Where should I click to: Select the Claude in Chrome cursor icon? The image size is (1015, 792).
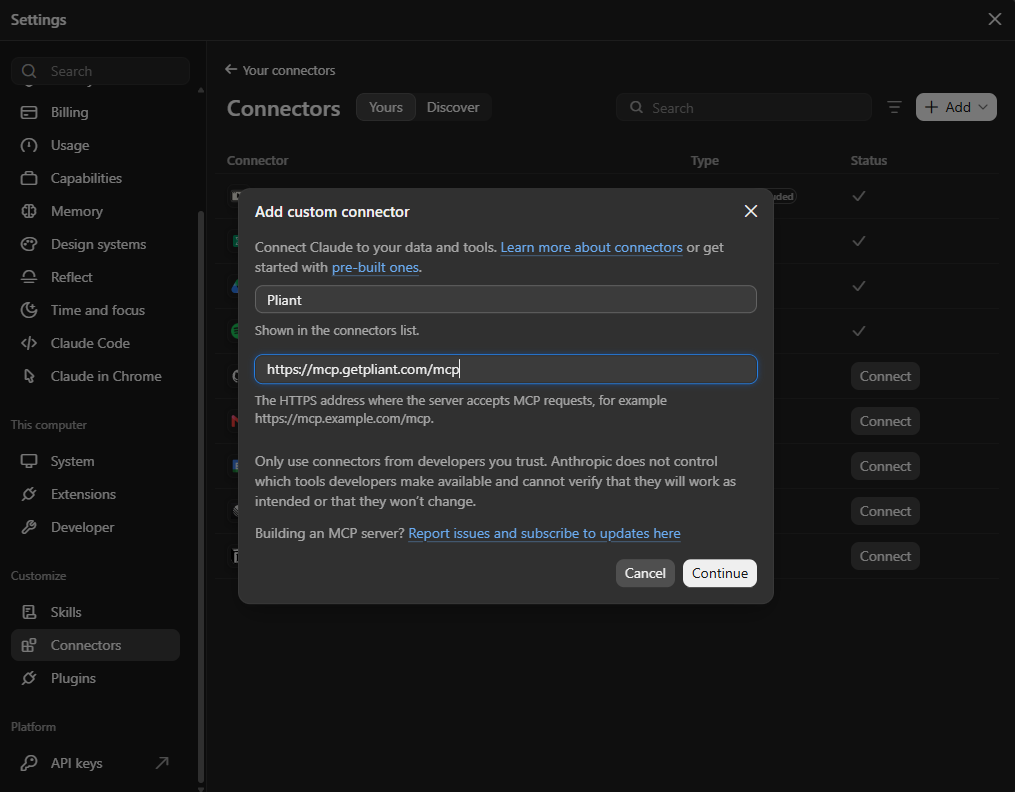pyautogui.click(x=29, y=377)
